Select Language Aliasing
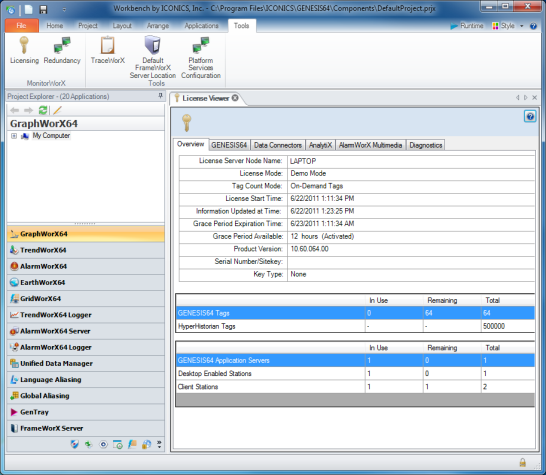 86,380
